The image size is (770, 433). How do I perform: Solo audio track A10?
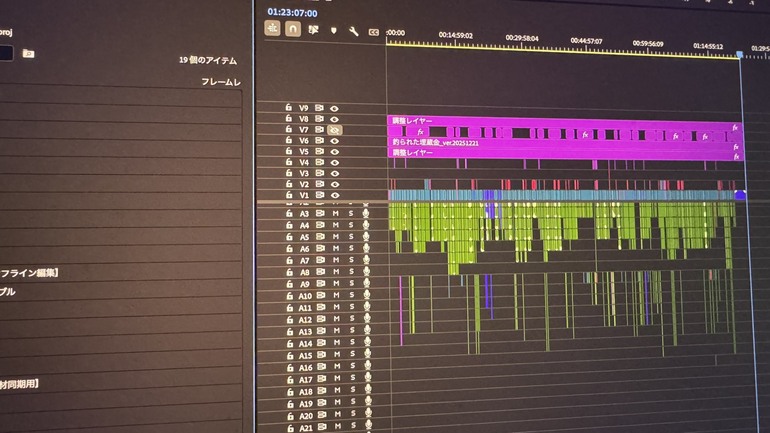pos(351,296)
